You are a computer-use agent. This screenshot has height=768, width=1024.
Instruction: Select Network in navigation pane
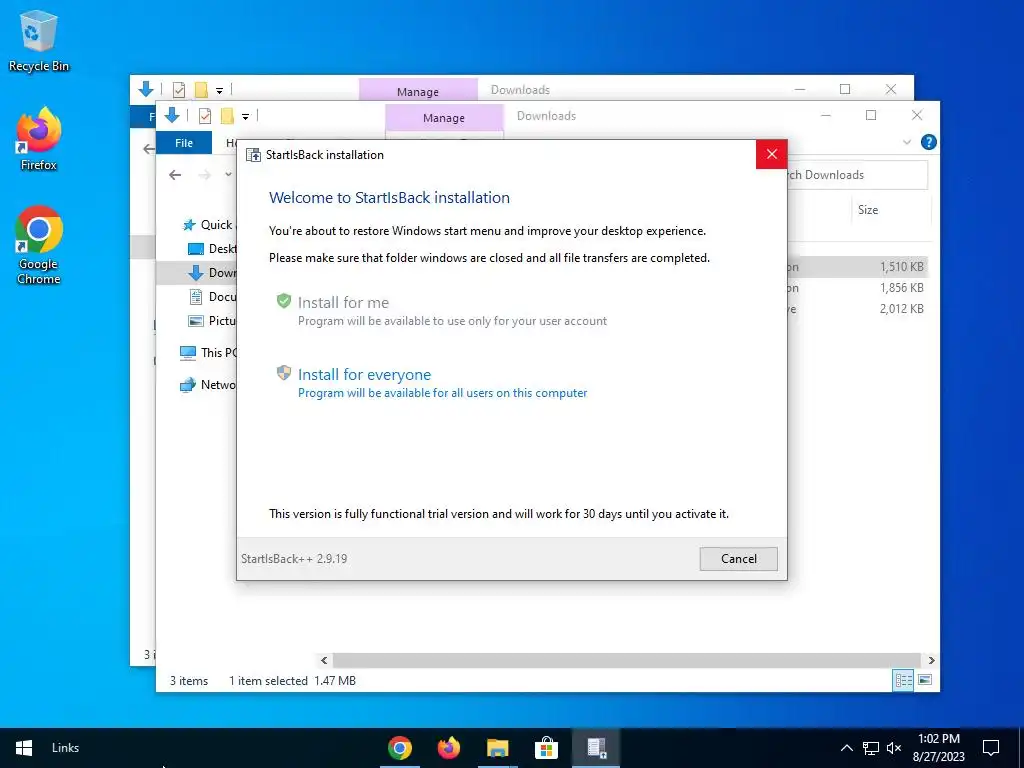pos(208,385)
